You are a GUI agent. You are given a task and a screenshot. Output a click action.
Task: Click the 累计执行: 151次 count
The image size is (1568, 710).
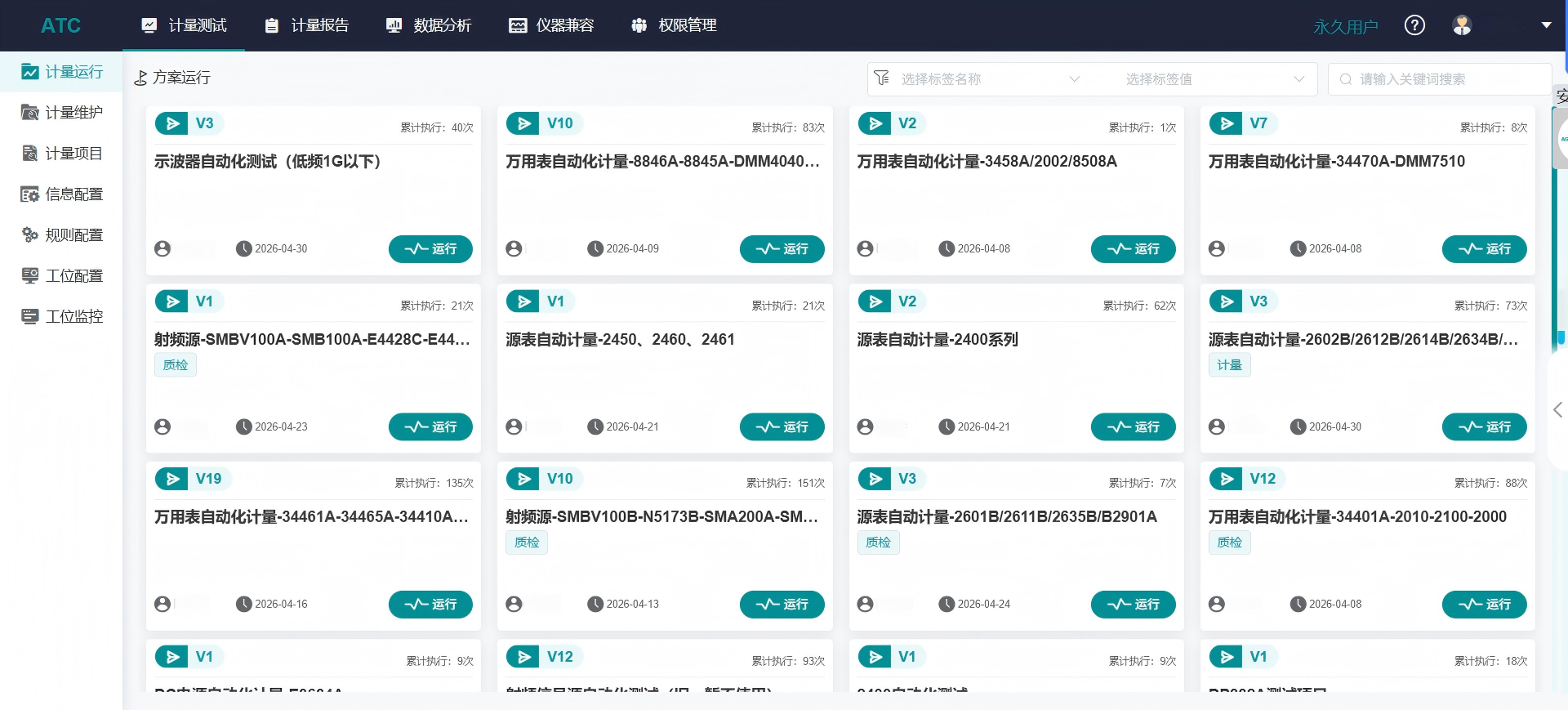[786, 484]
